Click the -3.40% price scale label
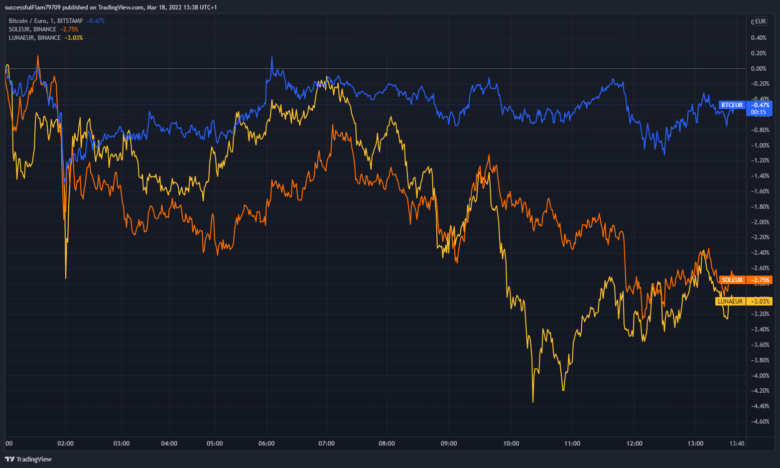780x468 pixels. [760, 329]
